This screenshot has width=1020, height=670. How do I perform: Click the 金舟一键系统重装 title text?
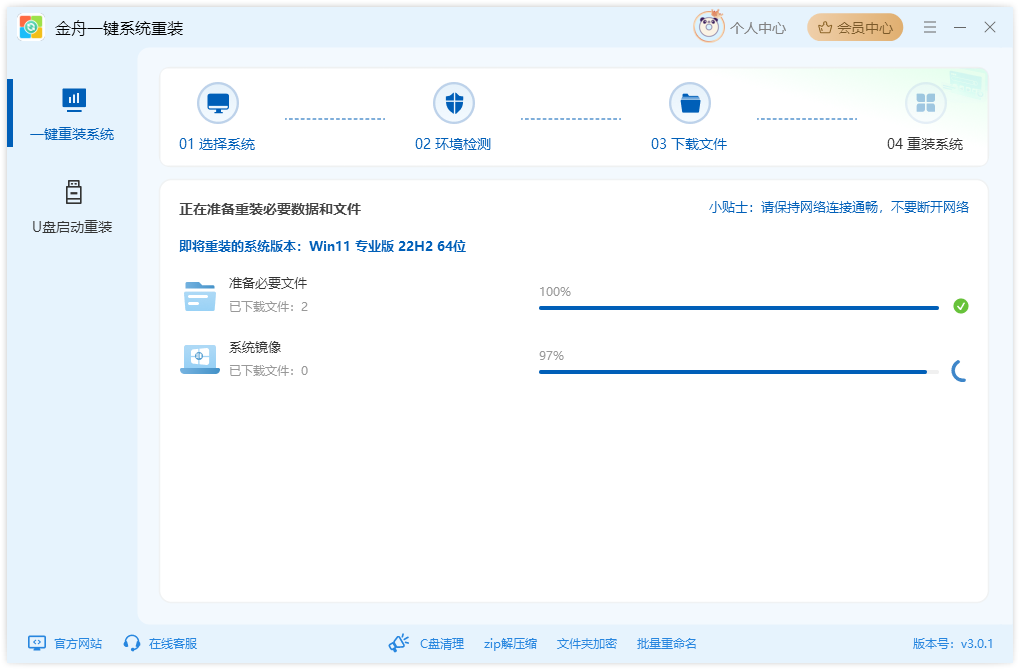pos(119,29)
